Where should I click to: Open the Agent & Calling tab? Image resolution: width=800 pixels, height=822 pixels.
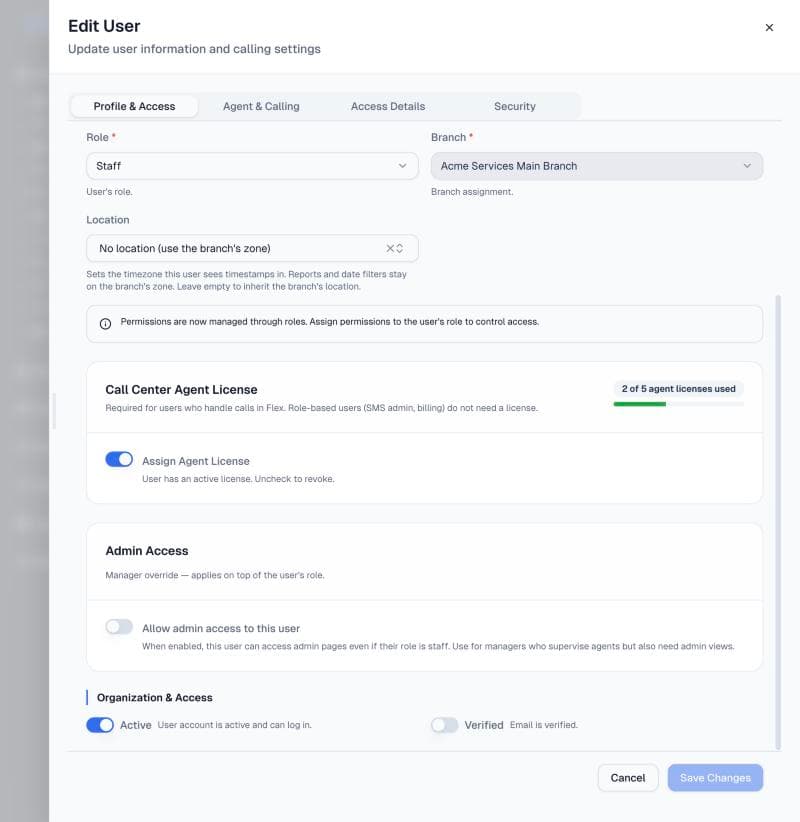261,106
